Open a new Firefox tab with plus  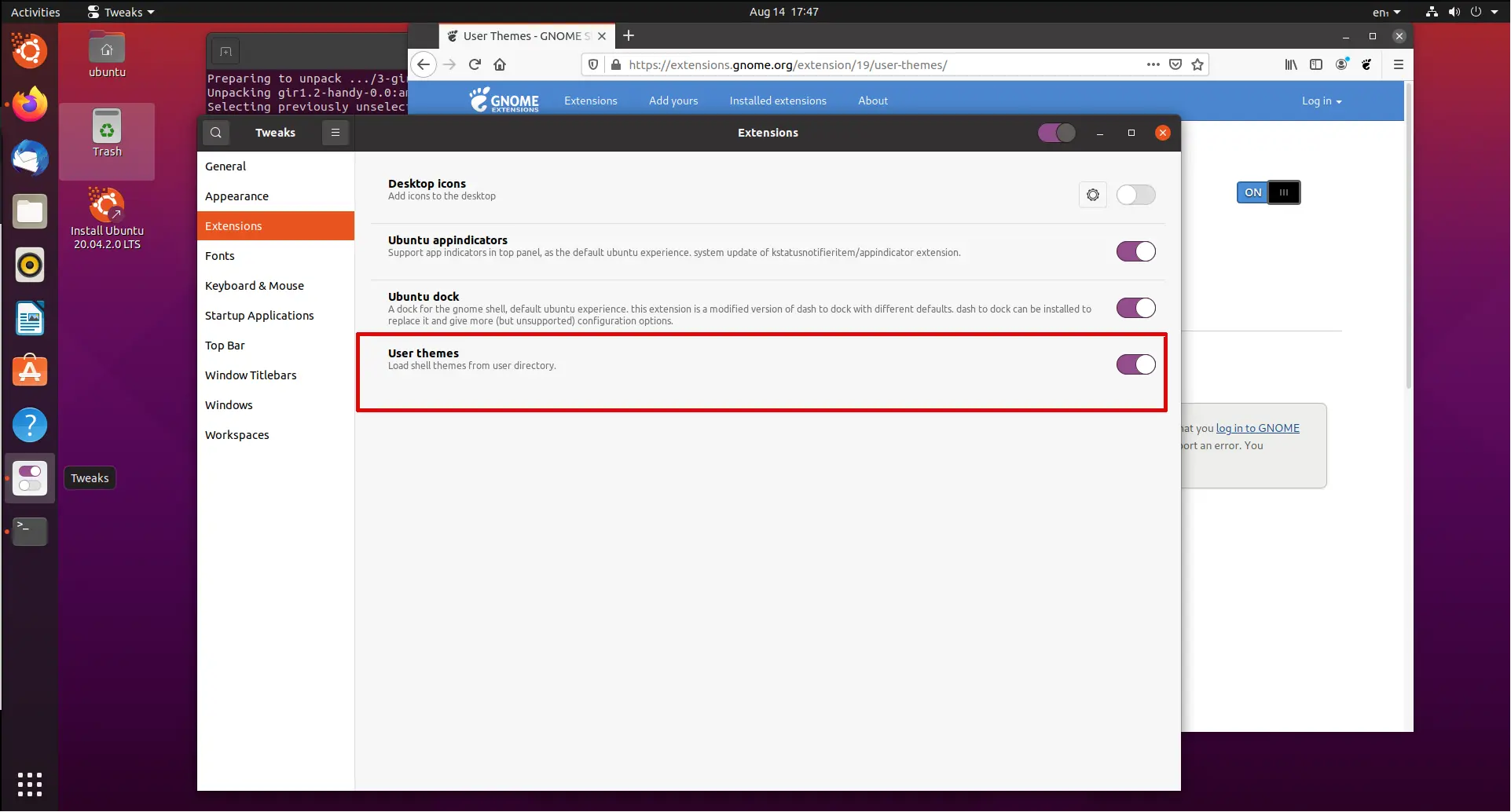click(x=629, y=35)
